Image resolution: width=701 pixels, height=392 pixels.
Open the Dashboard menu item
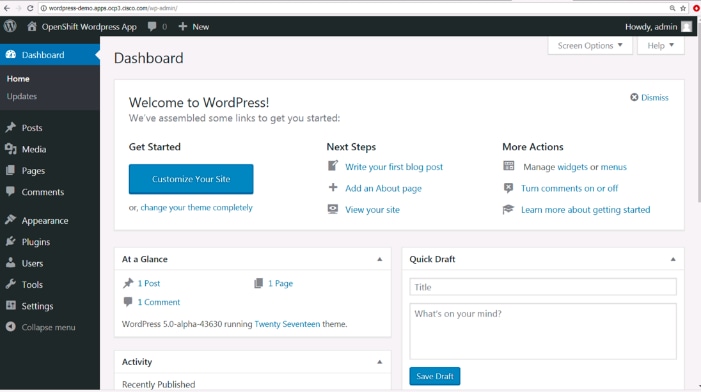(x=50, y=55)
